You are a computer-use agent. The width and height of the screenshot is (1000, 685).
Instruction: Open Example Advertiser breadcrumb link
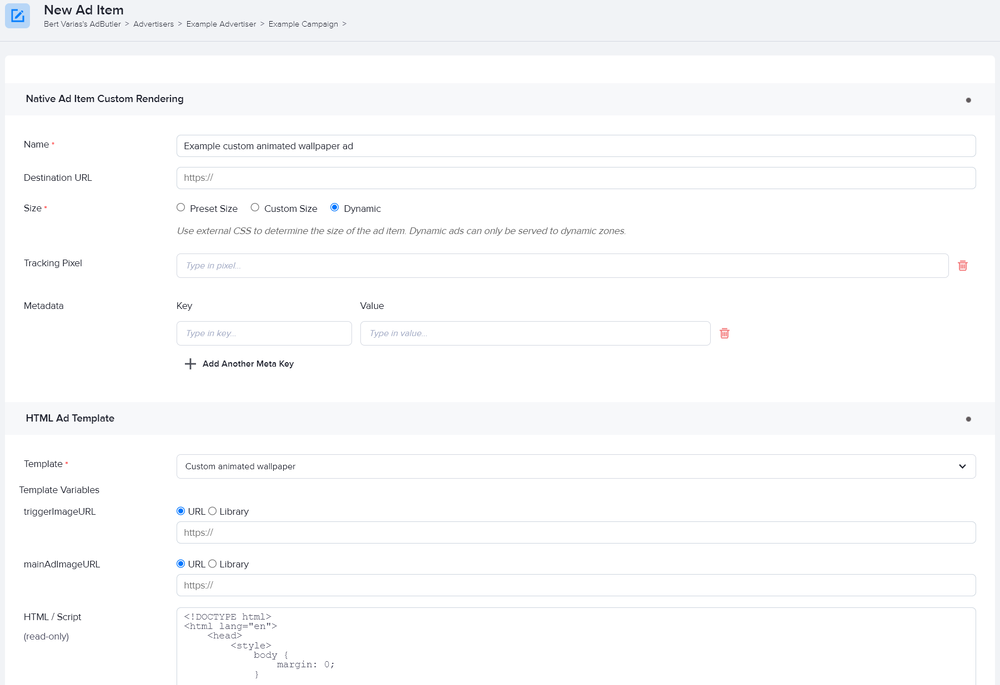coord(221,24)
